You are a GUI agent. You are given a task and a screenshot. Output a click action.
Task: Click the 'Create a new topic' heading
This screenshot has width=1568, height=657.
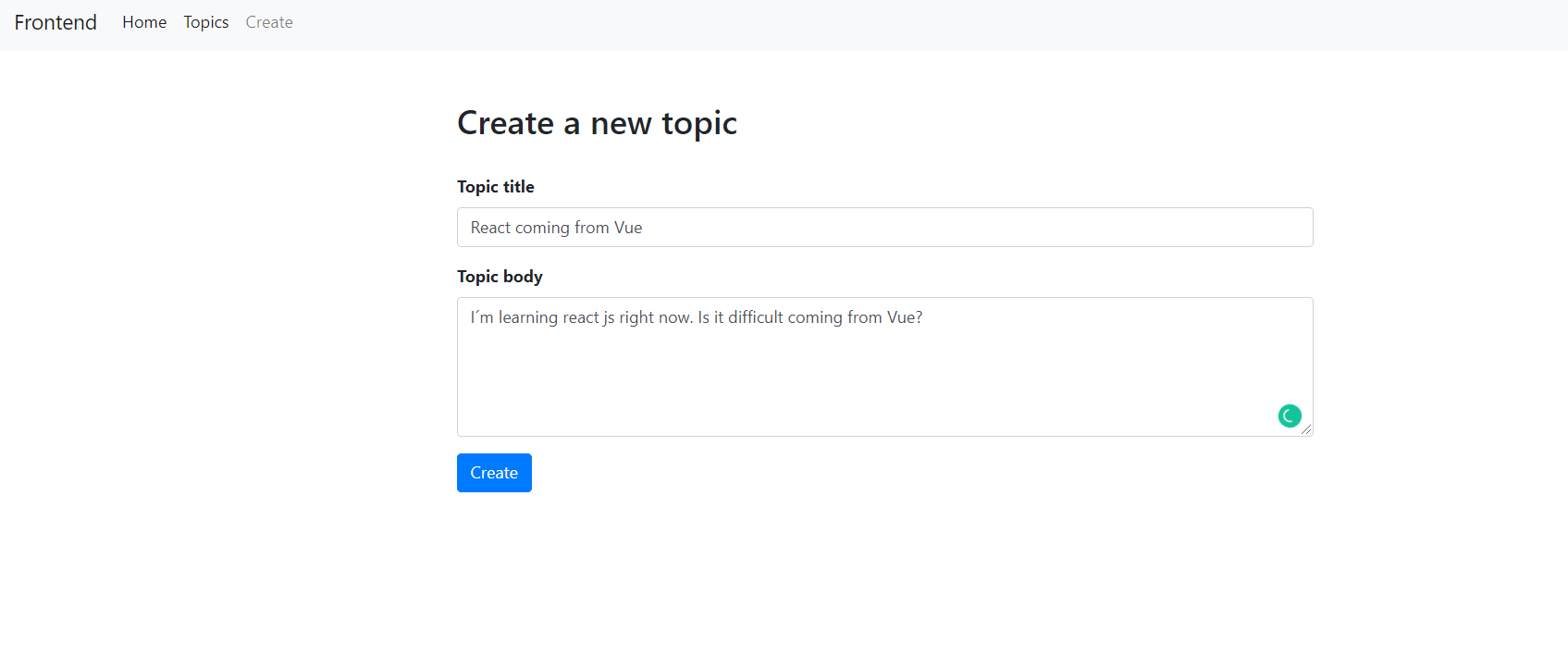(x=597, y=123)
